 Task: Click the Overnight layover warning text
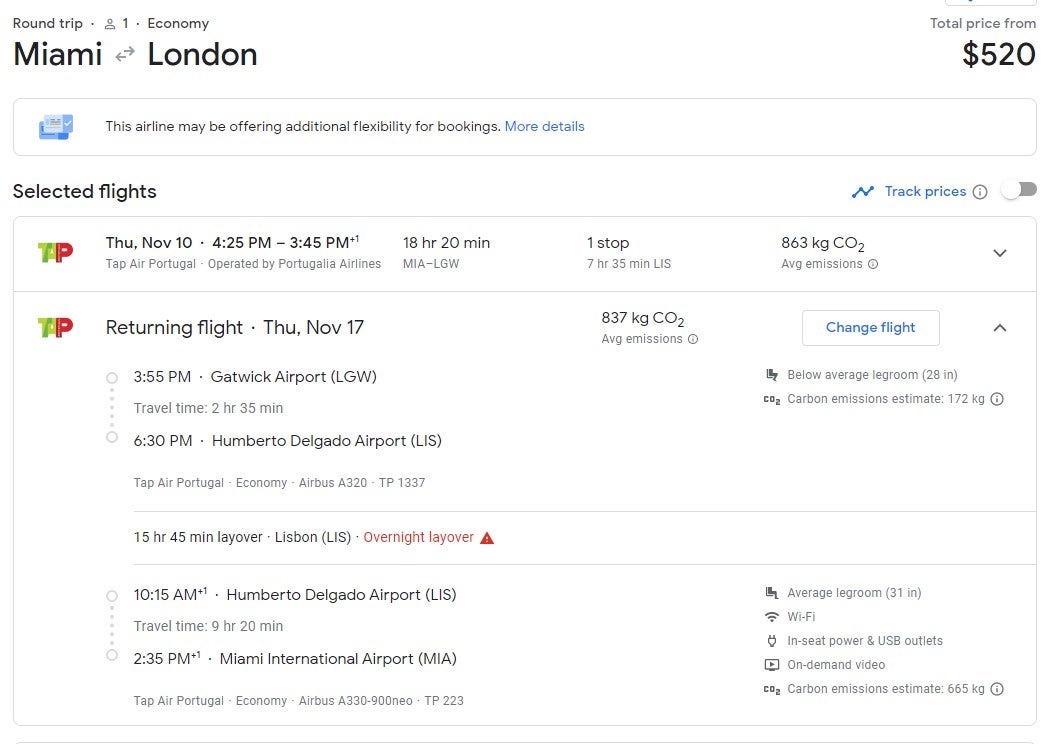(x=418, y=538)
